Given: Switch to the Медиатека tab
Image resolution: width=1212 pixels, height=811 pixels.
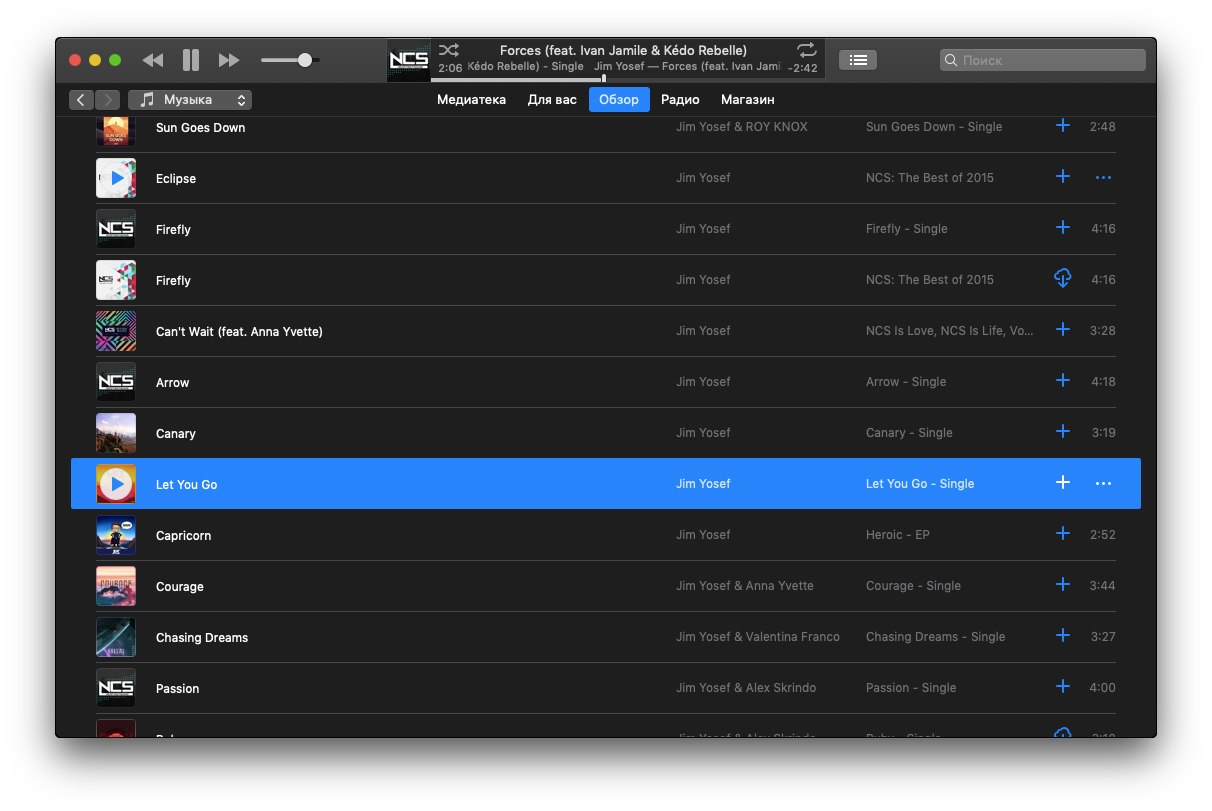Looking at the screenshot, I should click(x=471, y=100).
